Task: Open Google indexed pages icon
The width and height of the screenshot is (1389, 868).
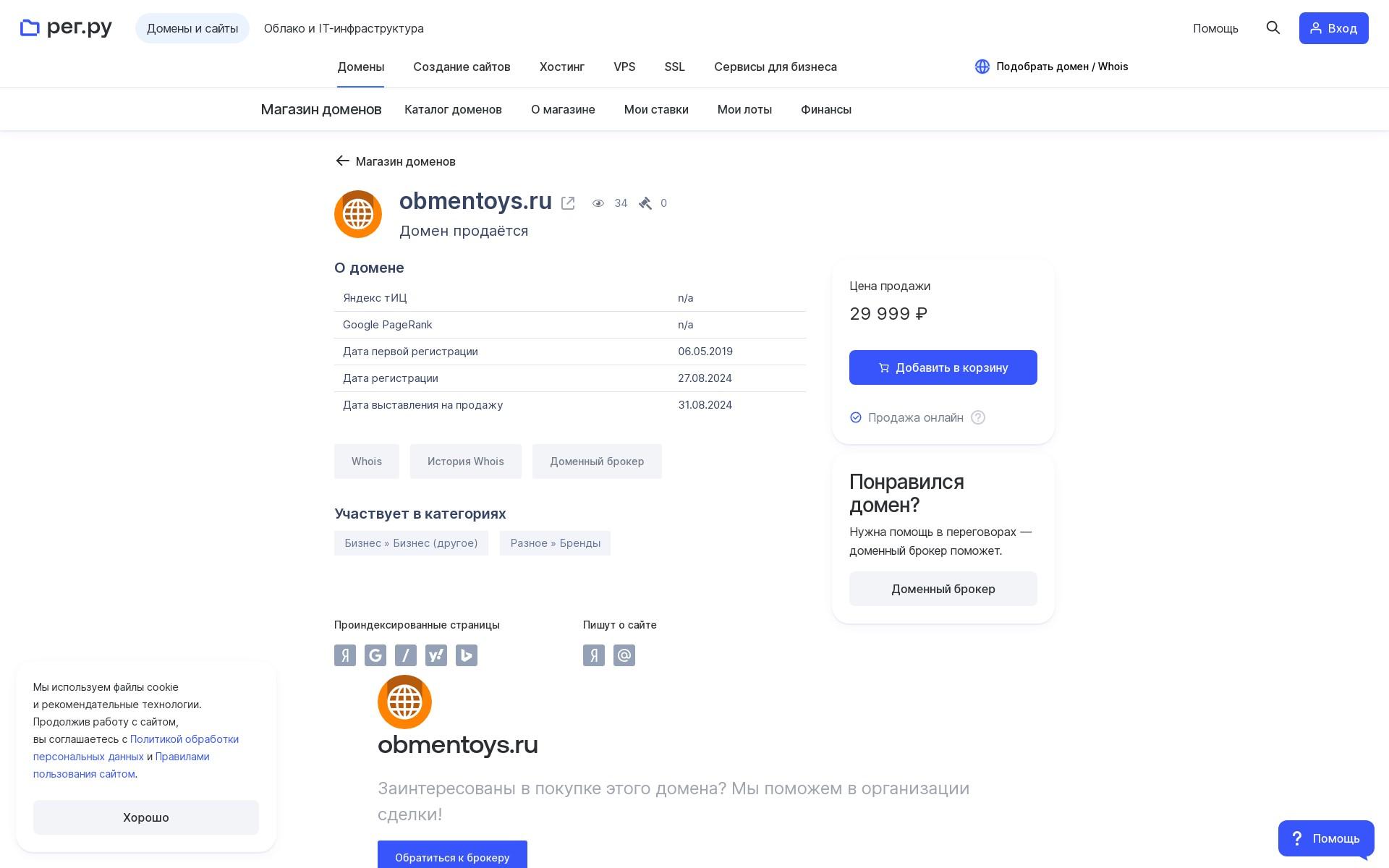Action: [375, 655]
